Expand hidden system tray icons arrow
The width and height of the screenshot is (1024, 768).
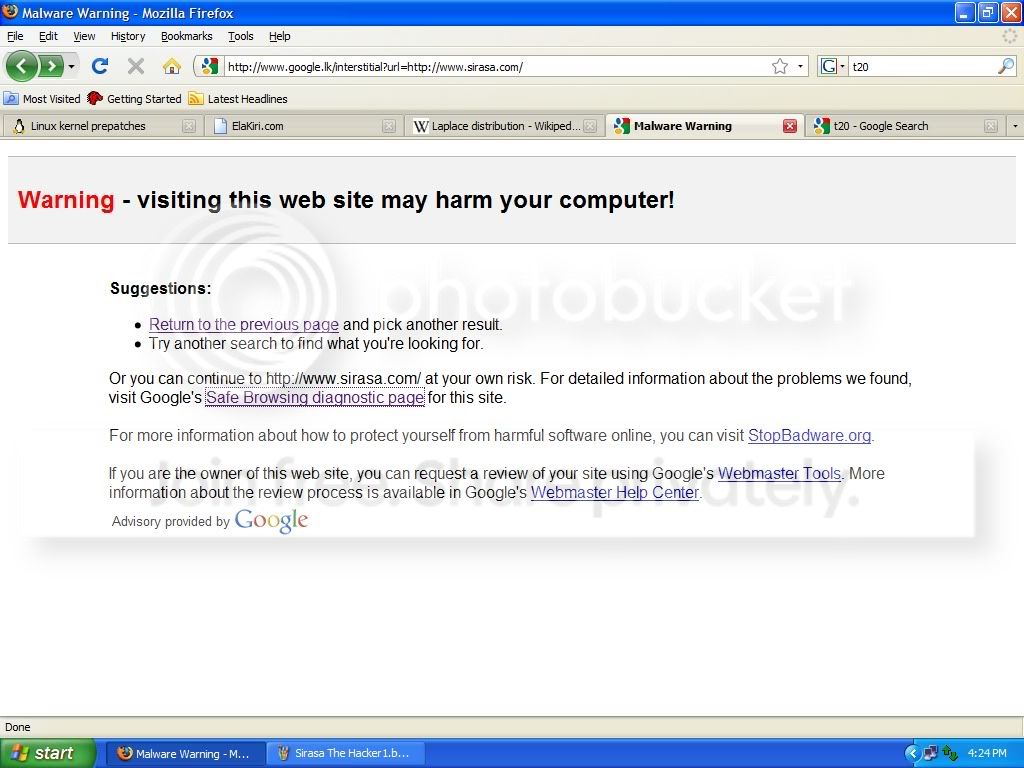tap(912, 753)
